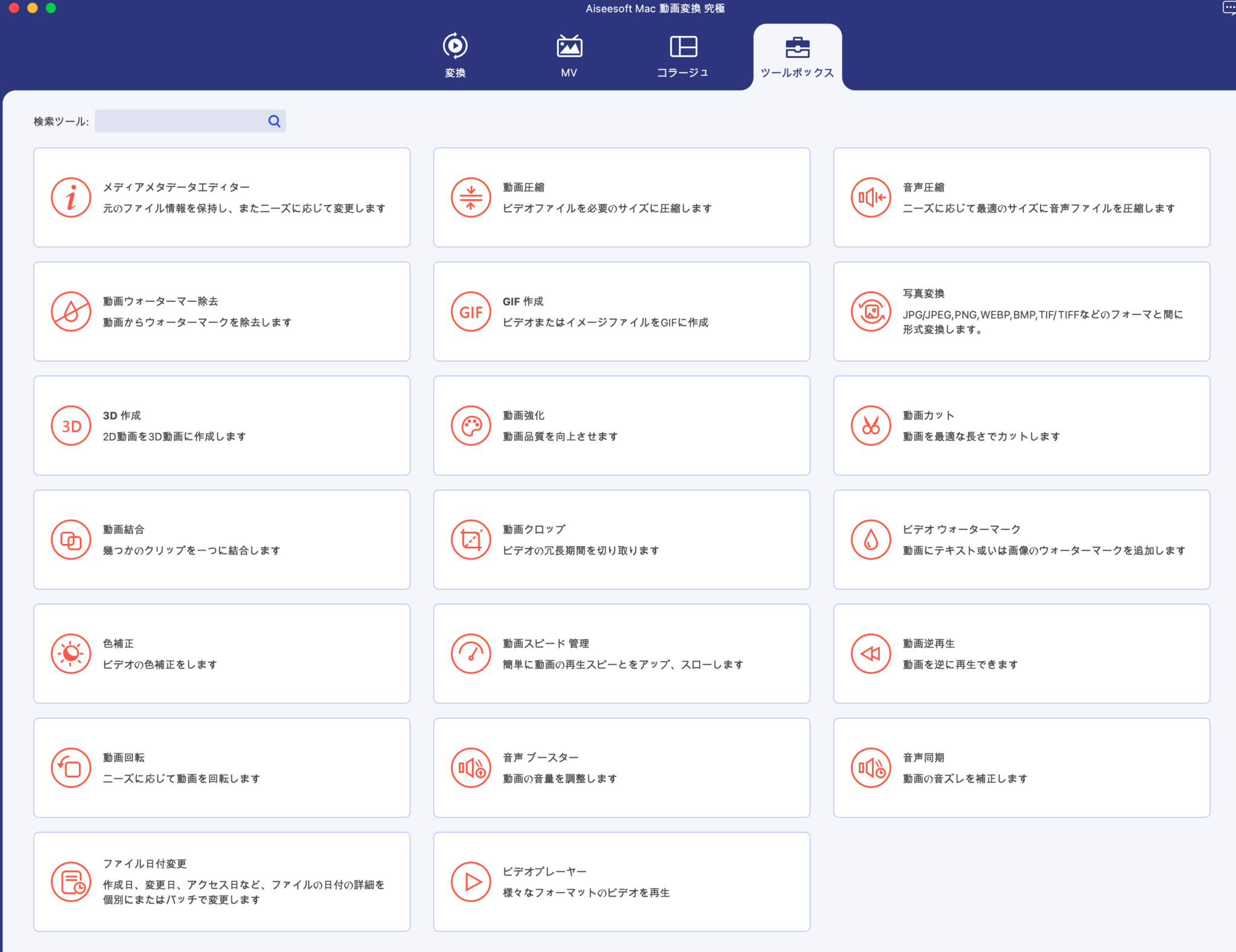The width and height of the screenshot is (1236, 952).
Task: Open the 動画ウォーターマー除去 watermark remover
Action: [221, 311]
